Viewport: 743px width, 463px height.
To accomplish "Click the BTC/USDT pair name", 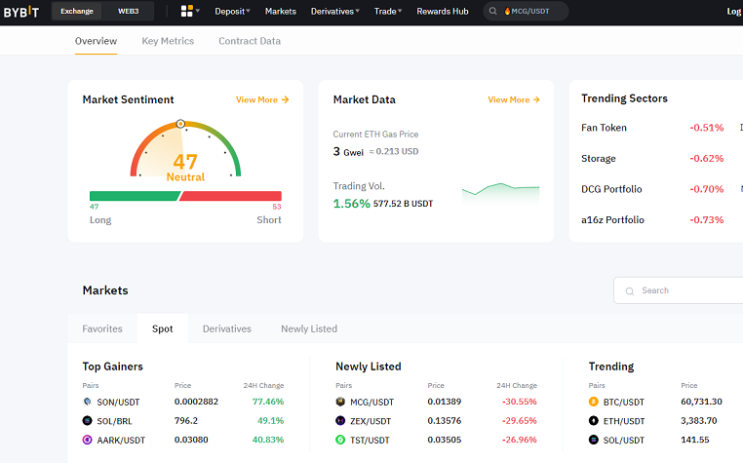I will (624, 402).
